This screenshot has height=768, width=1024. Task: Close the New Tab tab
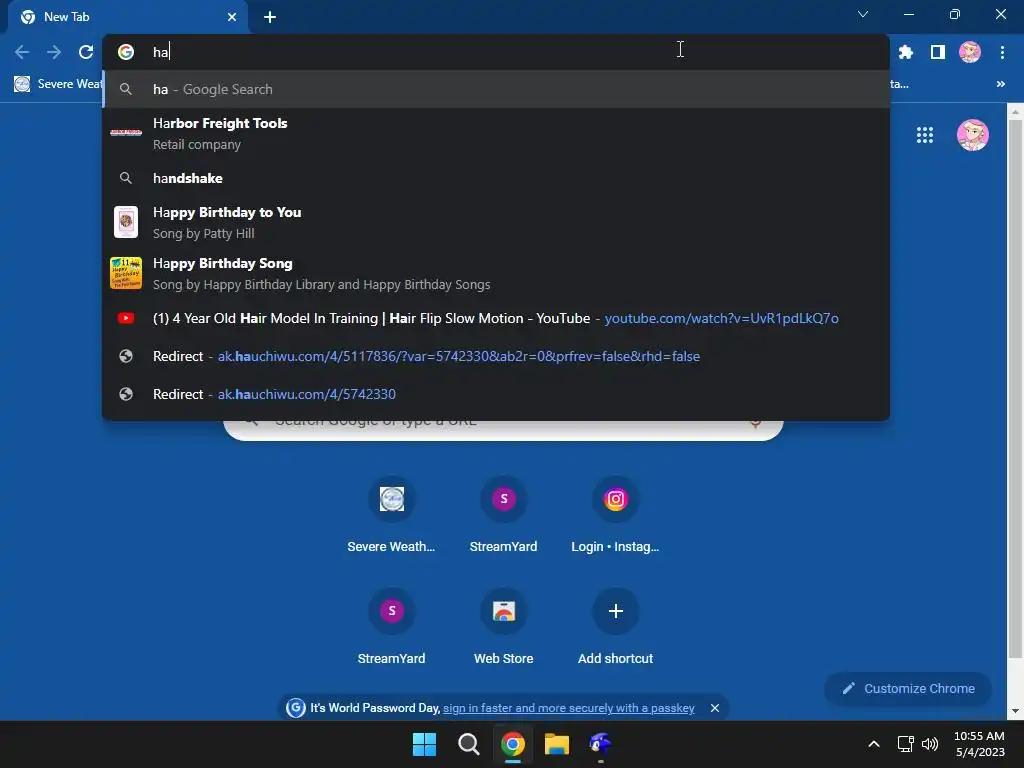232,17
